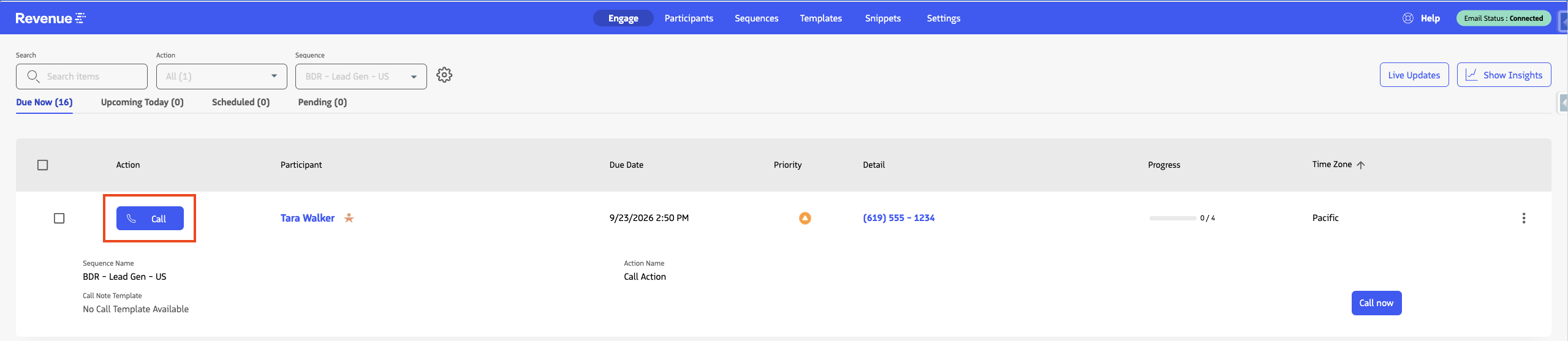Click the Time Zone sort arrow

1360,165
